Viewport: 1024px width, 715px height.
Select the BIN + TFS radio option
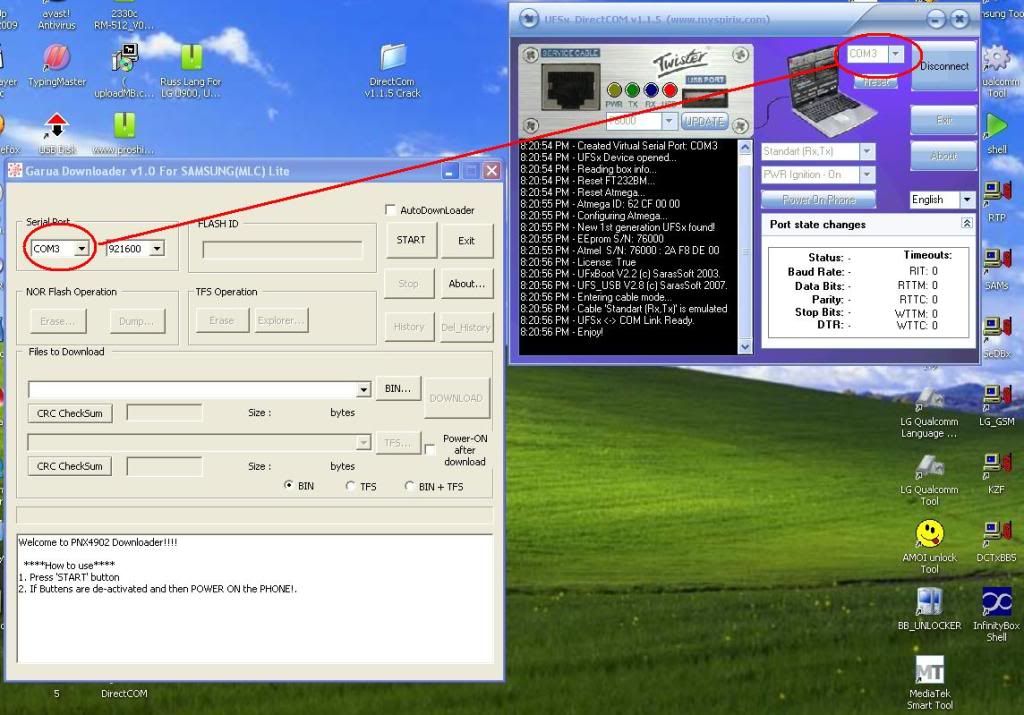410,487
